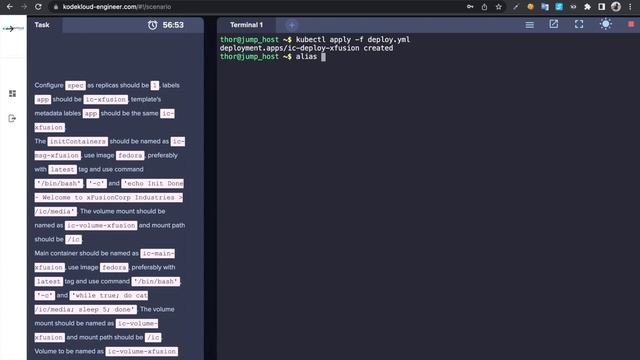Click the share page icon
Viewport: 640px width, 360px height.
tap(484, 7)
